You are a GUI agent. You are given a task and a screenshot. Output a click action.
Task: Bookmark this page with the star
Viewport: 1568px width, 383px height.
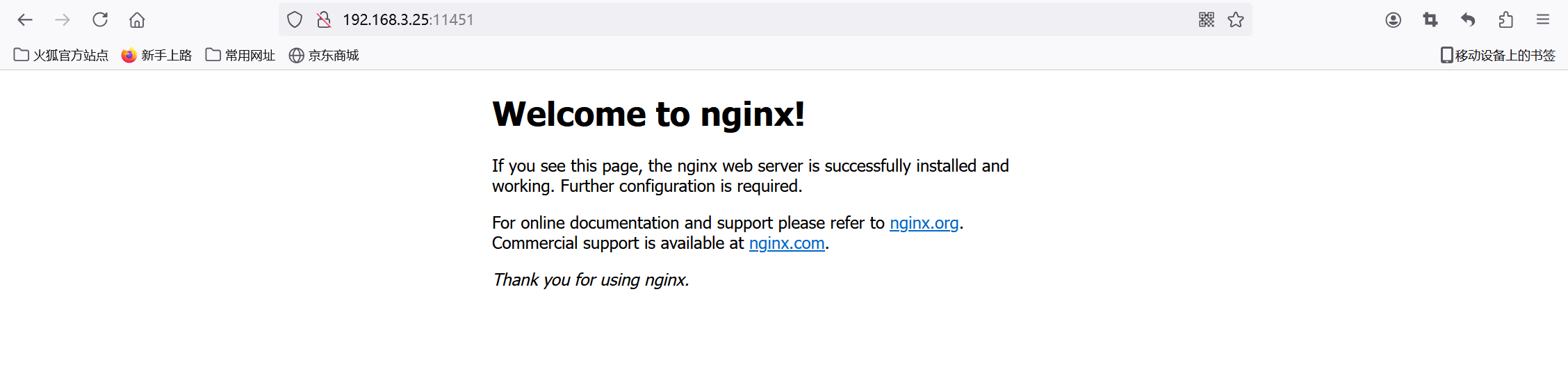coord(1236,19)
